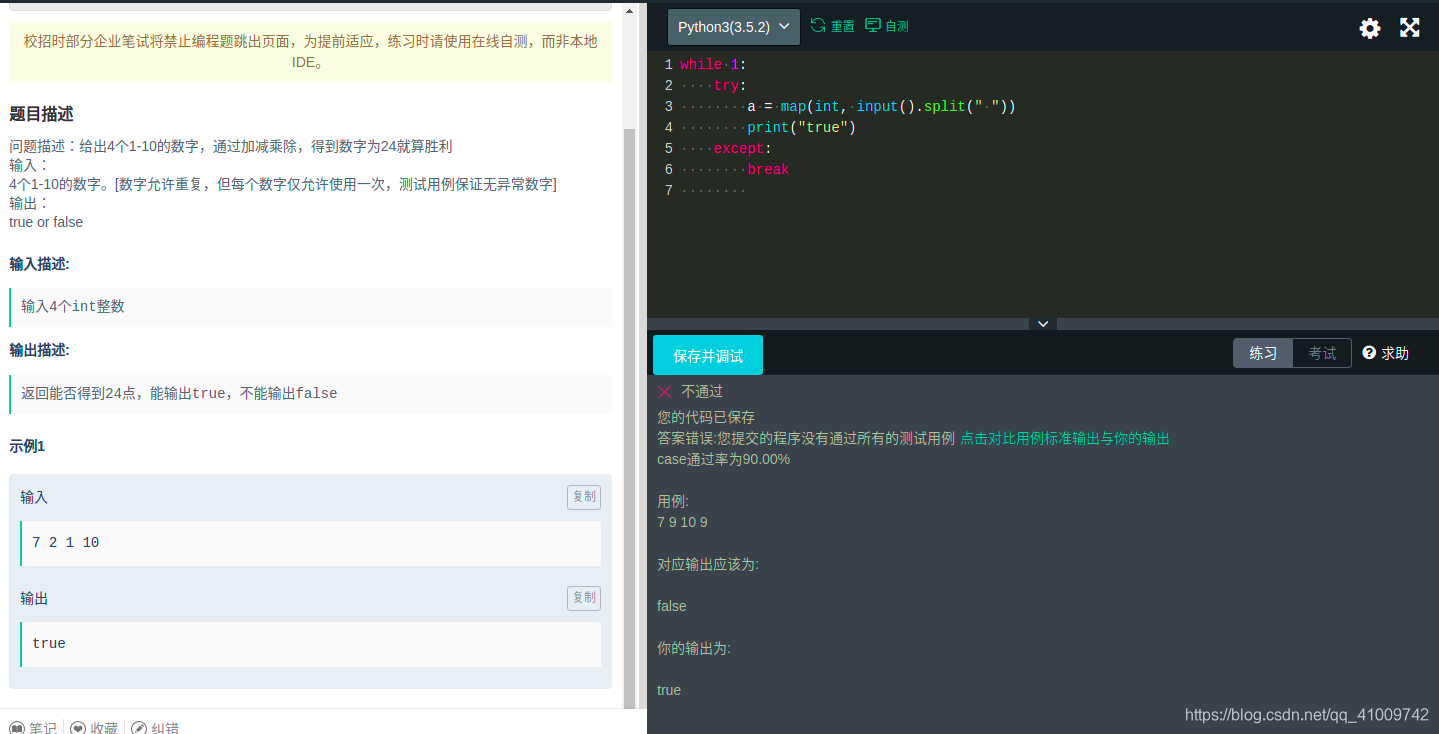Viewport: 1439px width, 734px height.
Task: Click the 'case通过率为90.00%' text
Action: click(x=723, y=459)
